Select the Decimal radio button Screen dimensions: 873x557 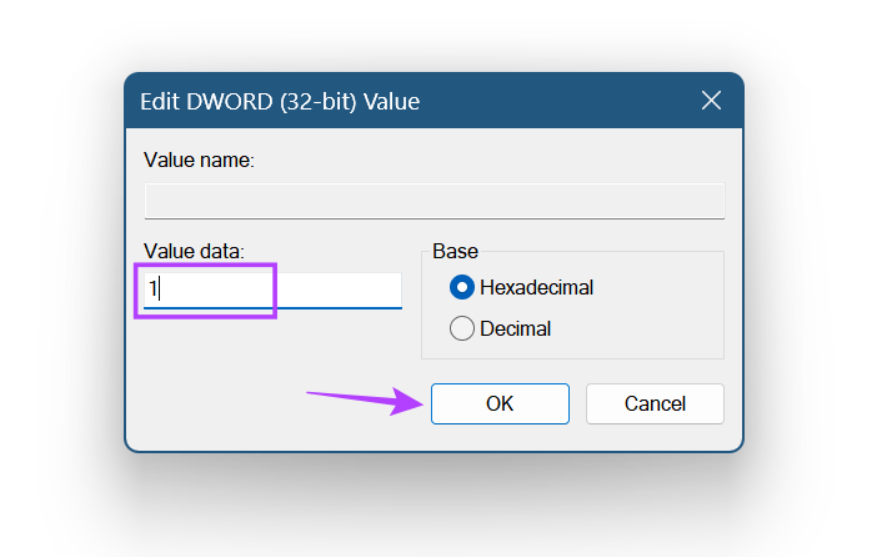pos(462,329)
